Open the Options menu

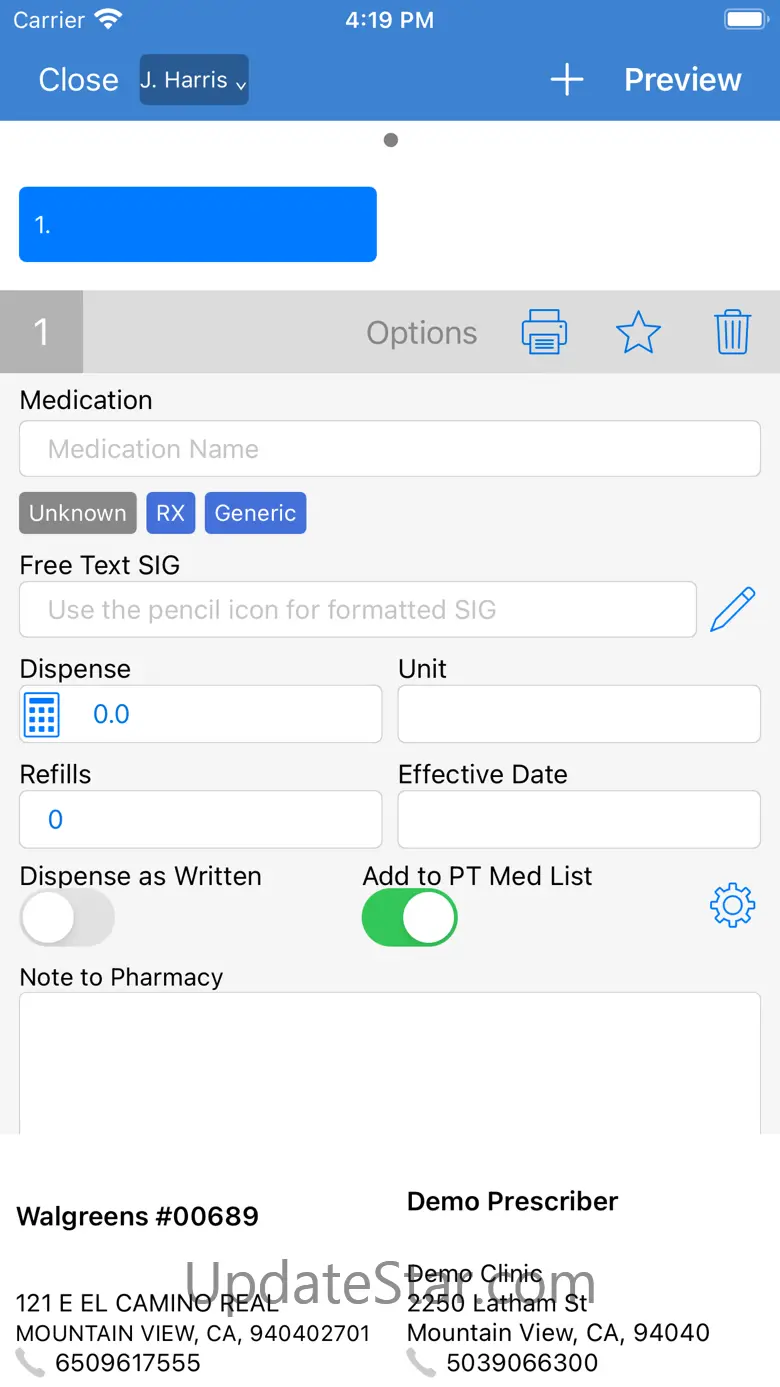click(x=422, y=333)
